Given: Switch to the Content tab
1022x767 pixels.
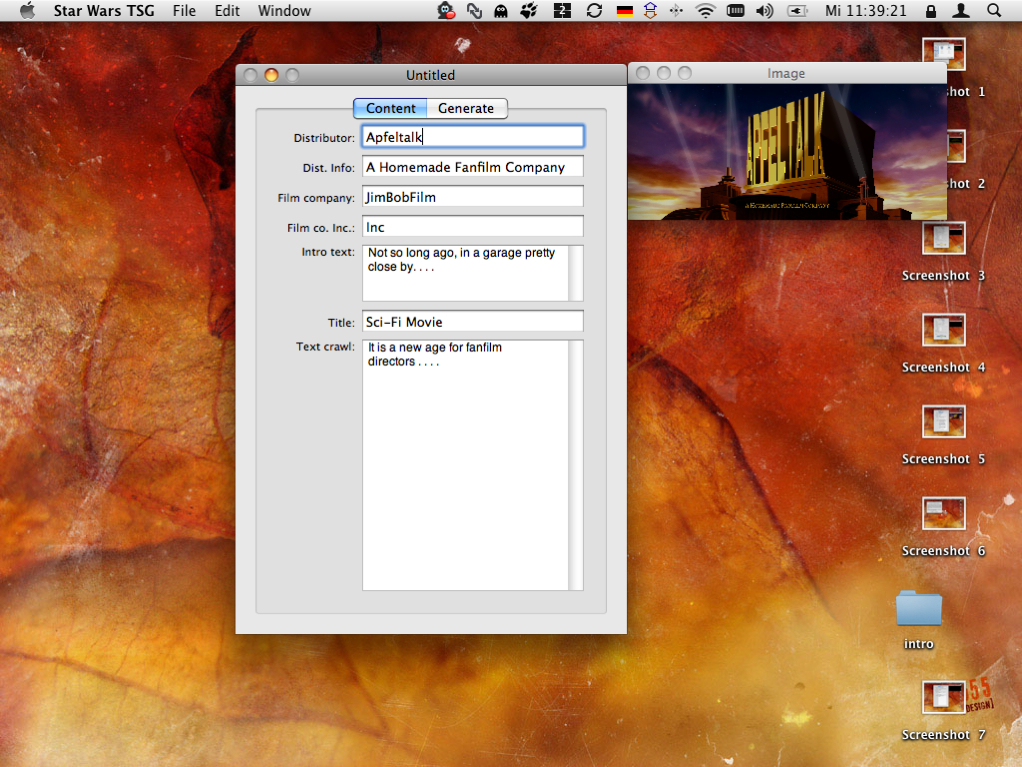Looking at the screenshot, I should click(390, 108).
